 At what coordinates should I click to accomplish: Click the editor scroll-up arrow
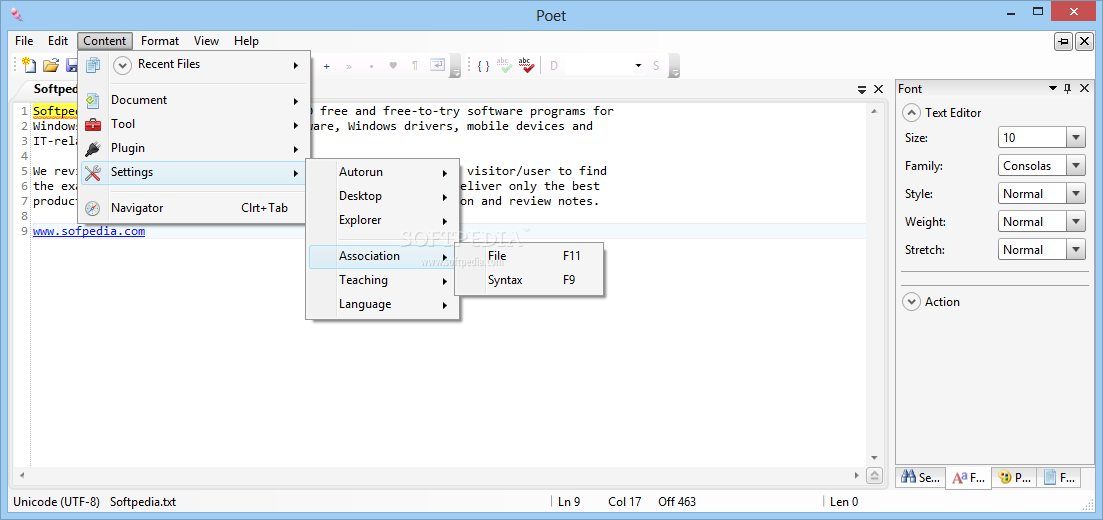(874, 111)
